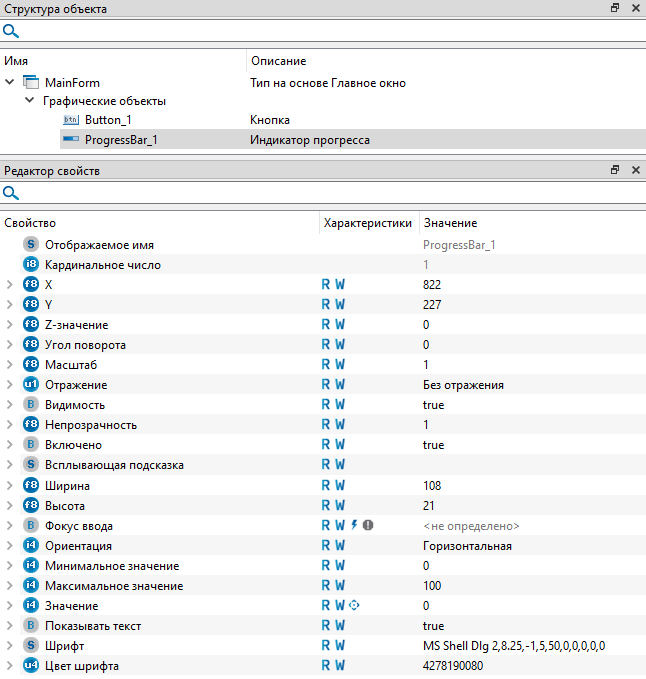The image size is (646, 679).
Task: Collapse the Графические объекты node
Action: pos(29,101)
